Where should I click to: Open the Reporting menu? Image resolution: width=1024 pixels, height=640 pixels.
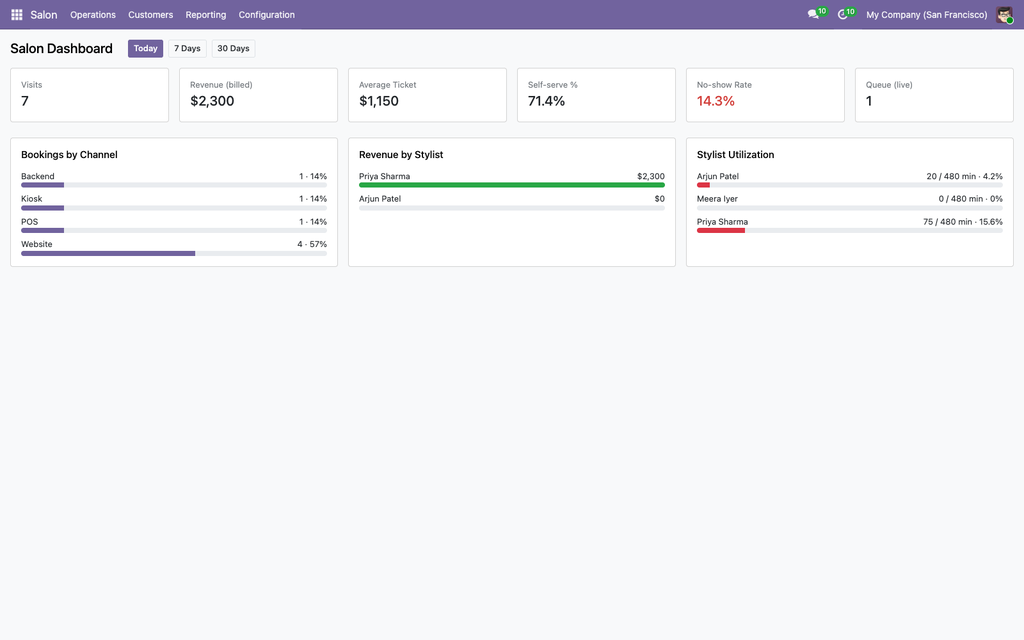tap(206, 14)
